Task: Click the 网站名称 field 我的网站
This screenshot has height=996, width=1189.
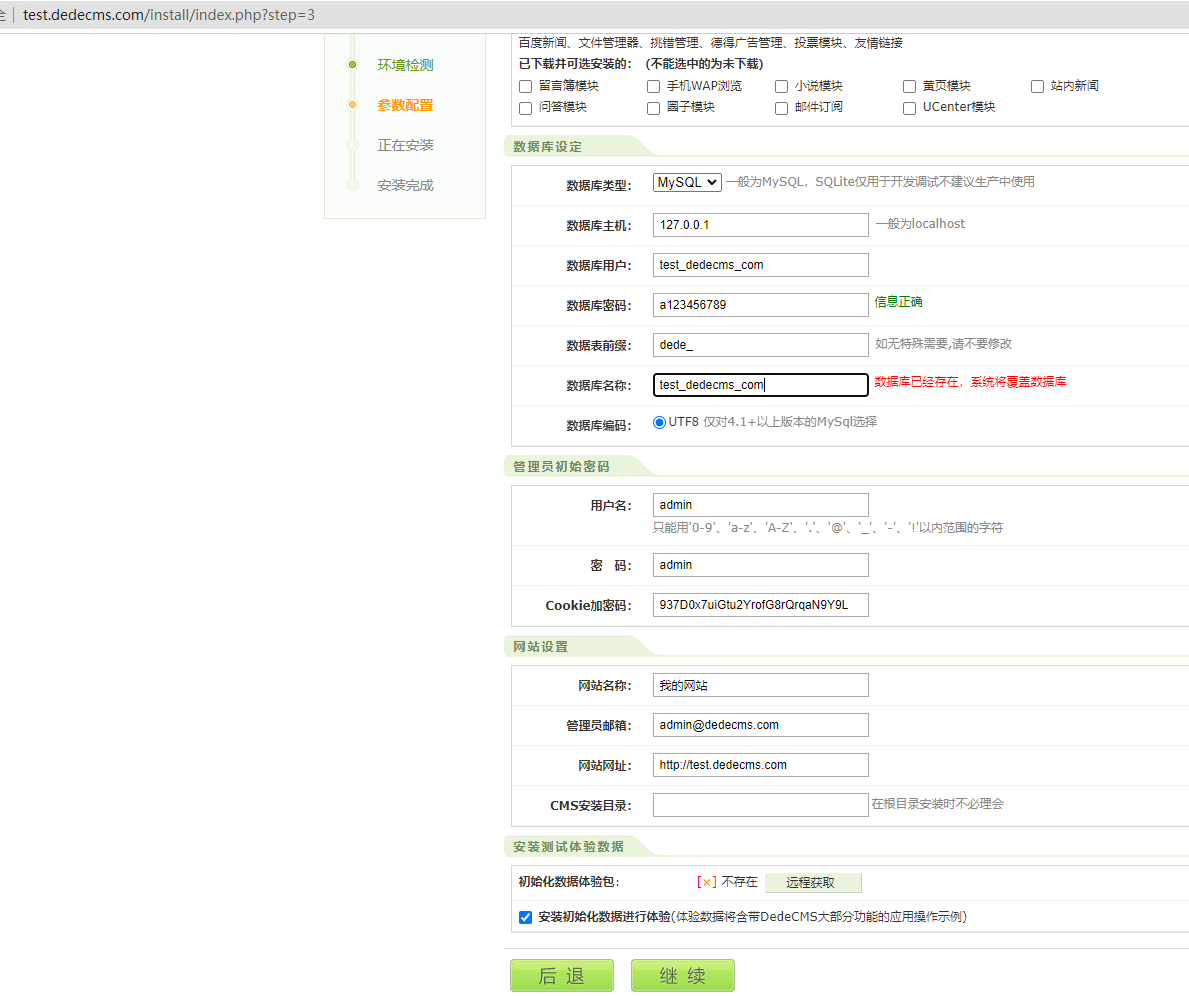Action: click(761, 686)
